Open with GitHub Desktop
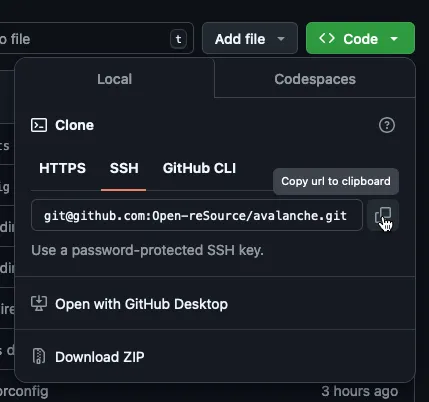The image size is (429, 402). pyautogui.click(x=215, y=304)
